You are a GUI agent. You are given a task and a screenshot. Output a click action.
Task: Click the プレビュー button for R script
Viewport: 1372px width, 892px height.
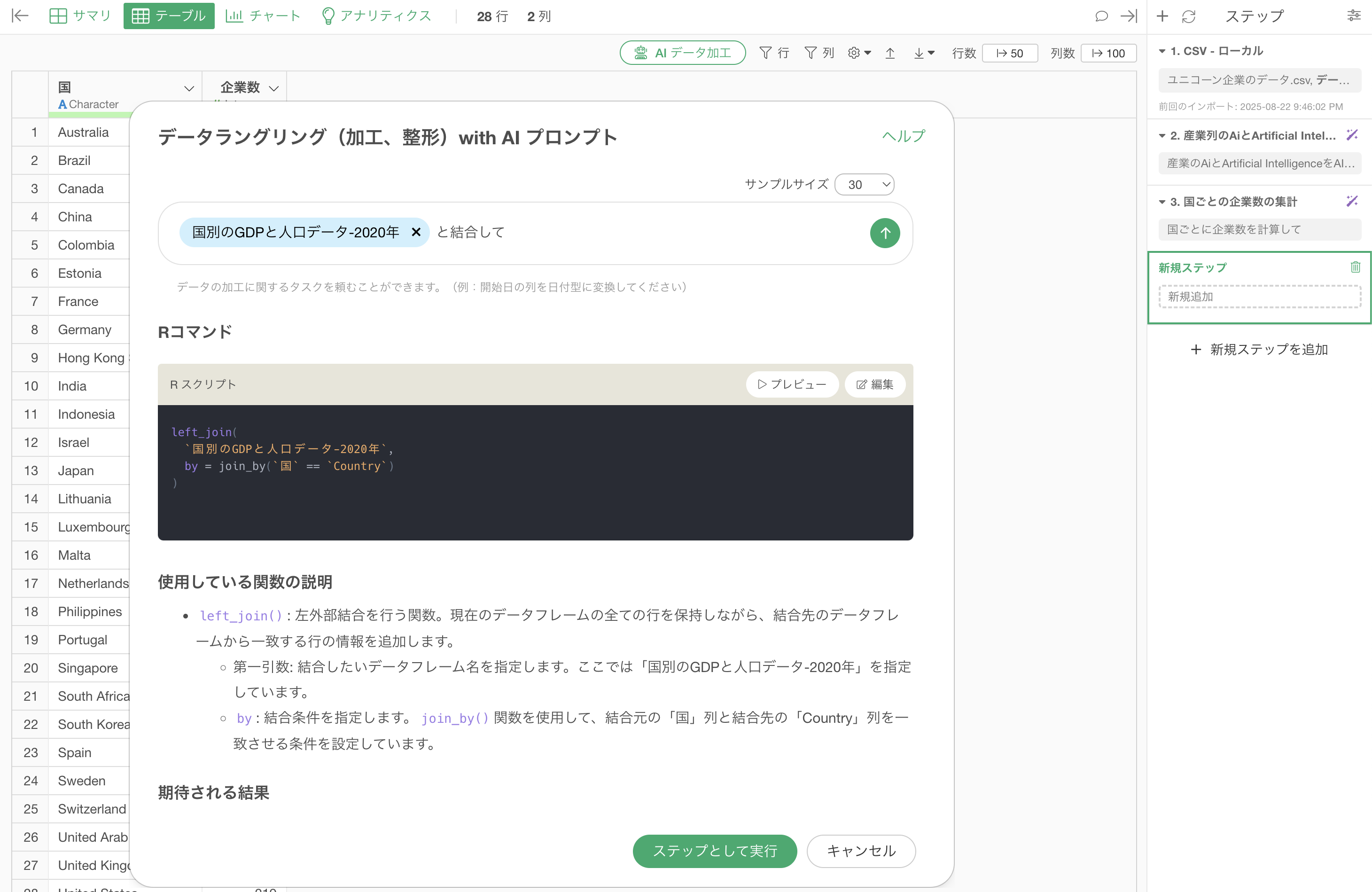(792, 384)
